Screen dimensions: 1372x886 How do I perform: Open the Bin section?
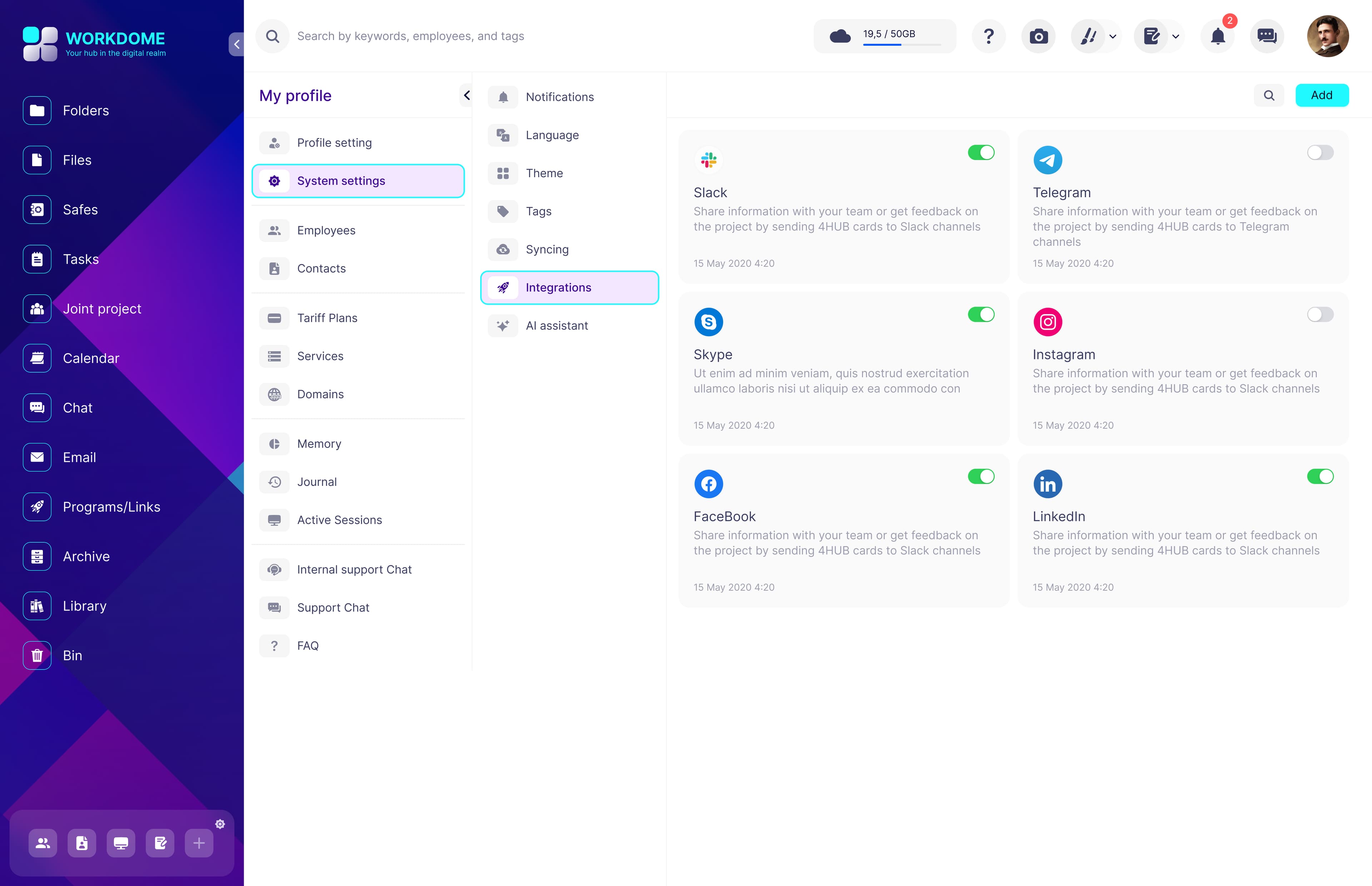pos(73,655)
